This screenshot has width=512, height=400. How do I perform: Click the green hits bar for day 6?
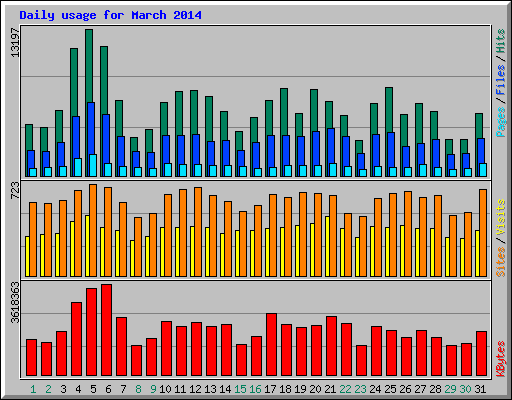point(104,80)
